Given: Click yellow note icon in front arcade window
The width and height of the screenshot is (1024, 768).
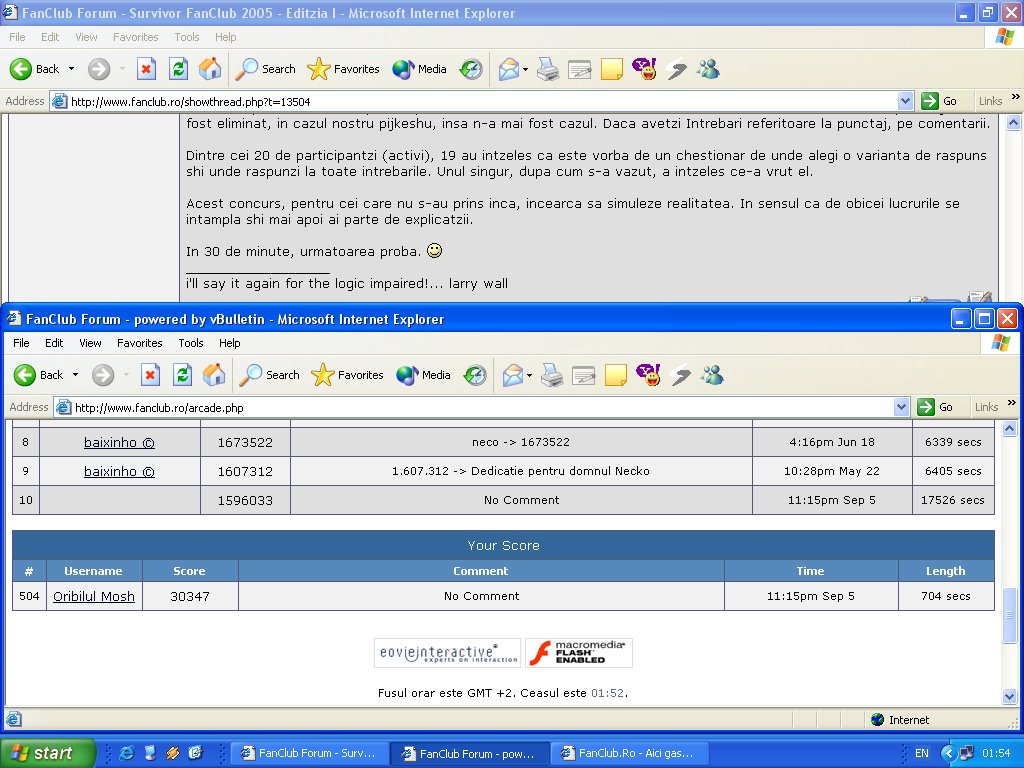Looking at the screenshot, I should pos(616,375).
